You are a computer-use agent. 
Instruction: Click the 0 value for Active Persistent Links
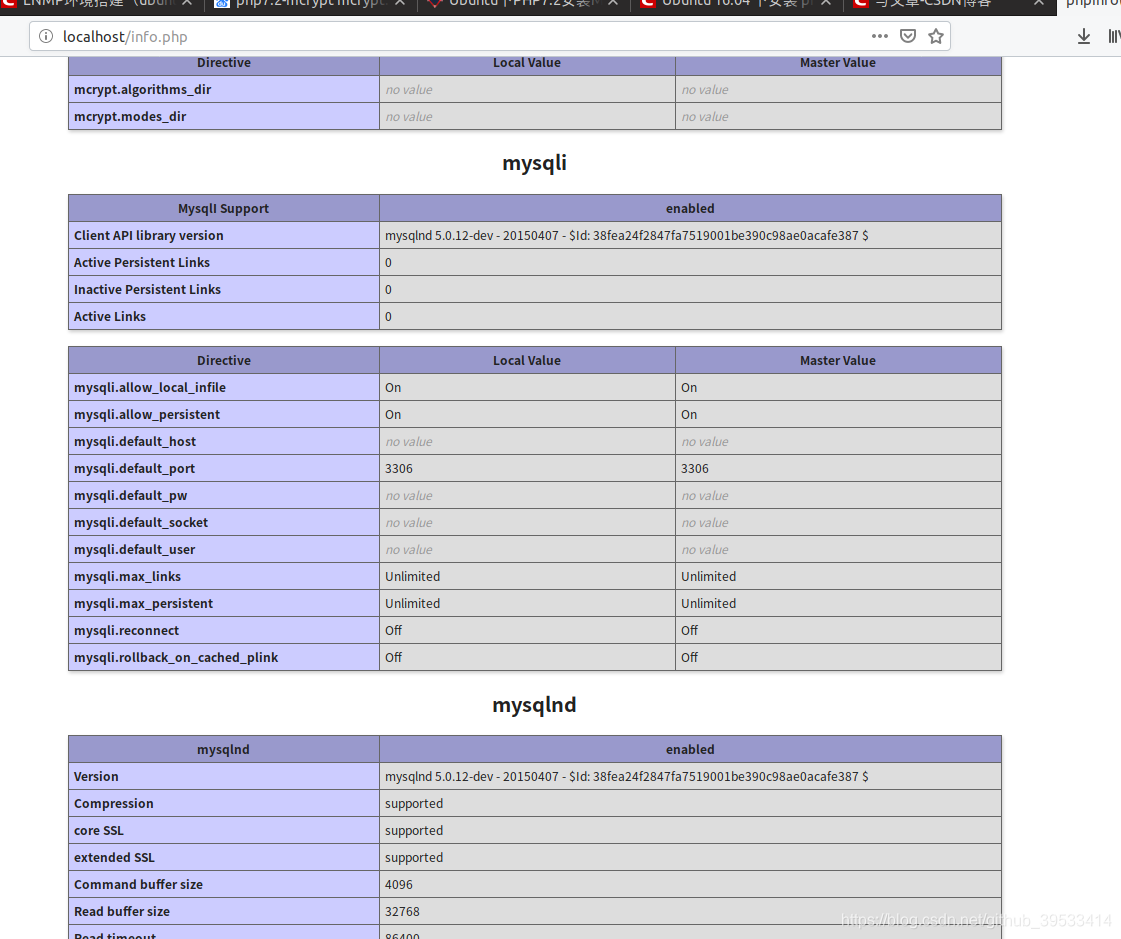pos(388,262)
